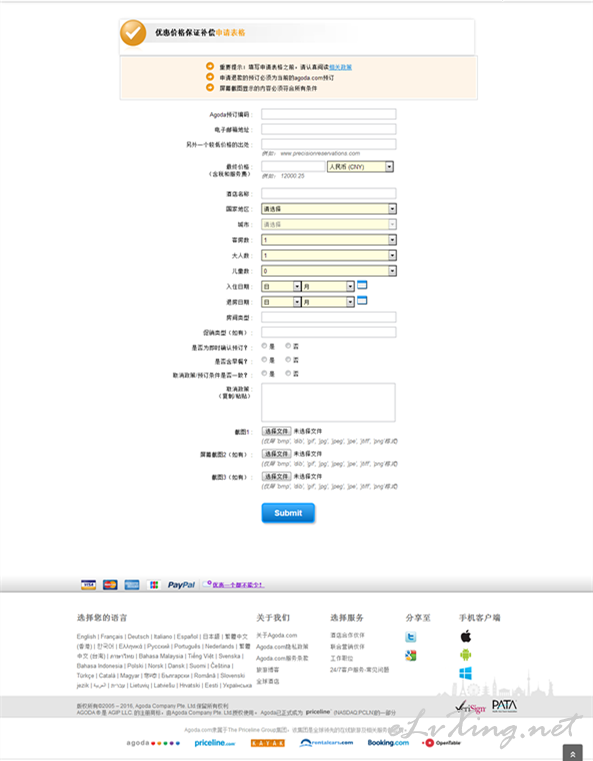Open the 城市 dropdown

coord(329,224)
